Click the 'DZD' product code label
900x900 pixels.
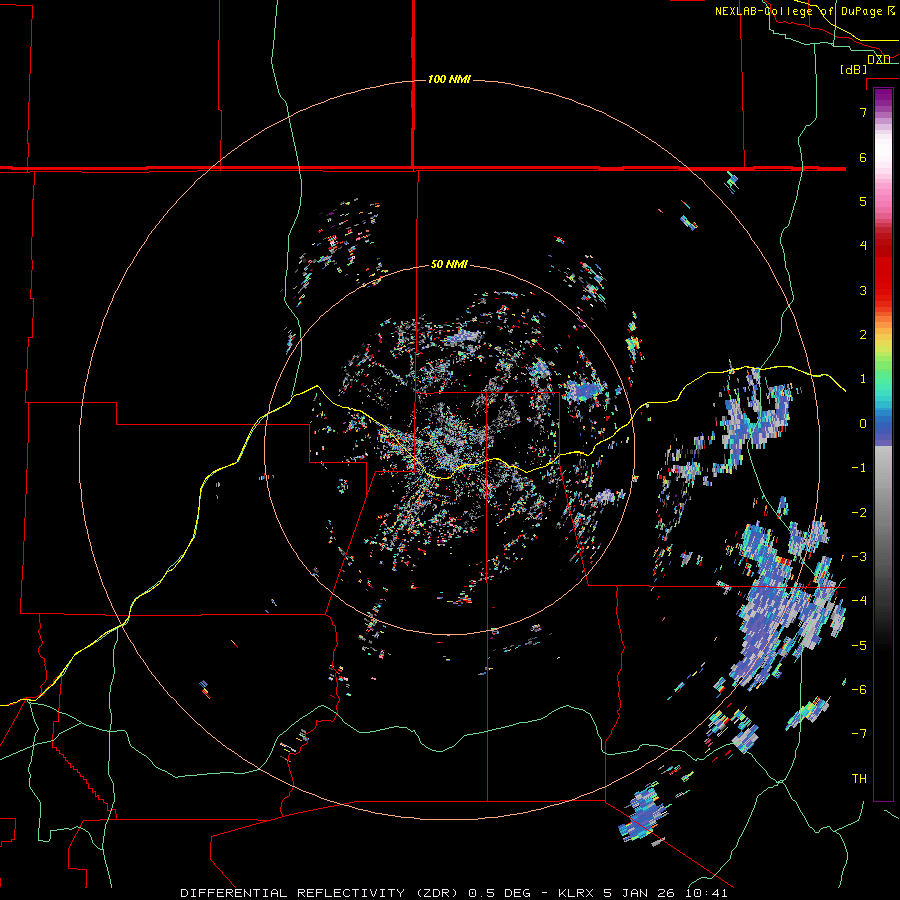point(878,59)
